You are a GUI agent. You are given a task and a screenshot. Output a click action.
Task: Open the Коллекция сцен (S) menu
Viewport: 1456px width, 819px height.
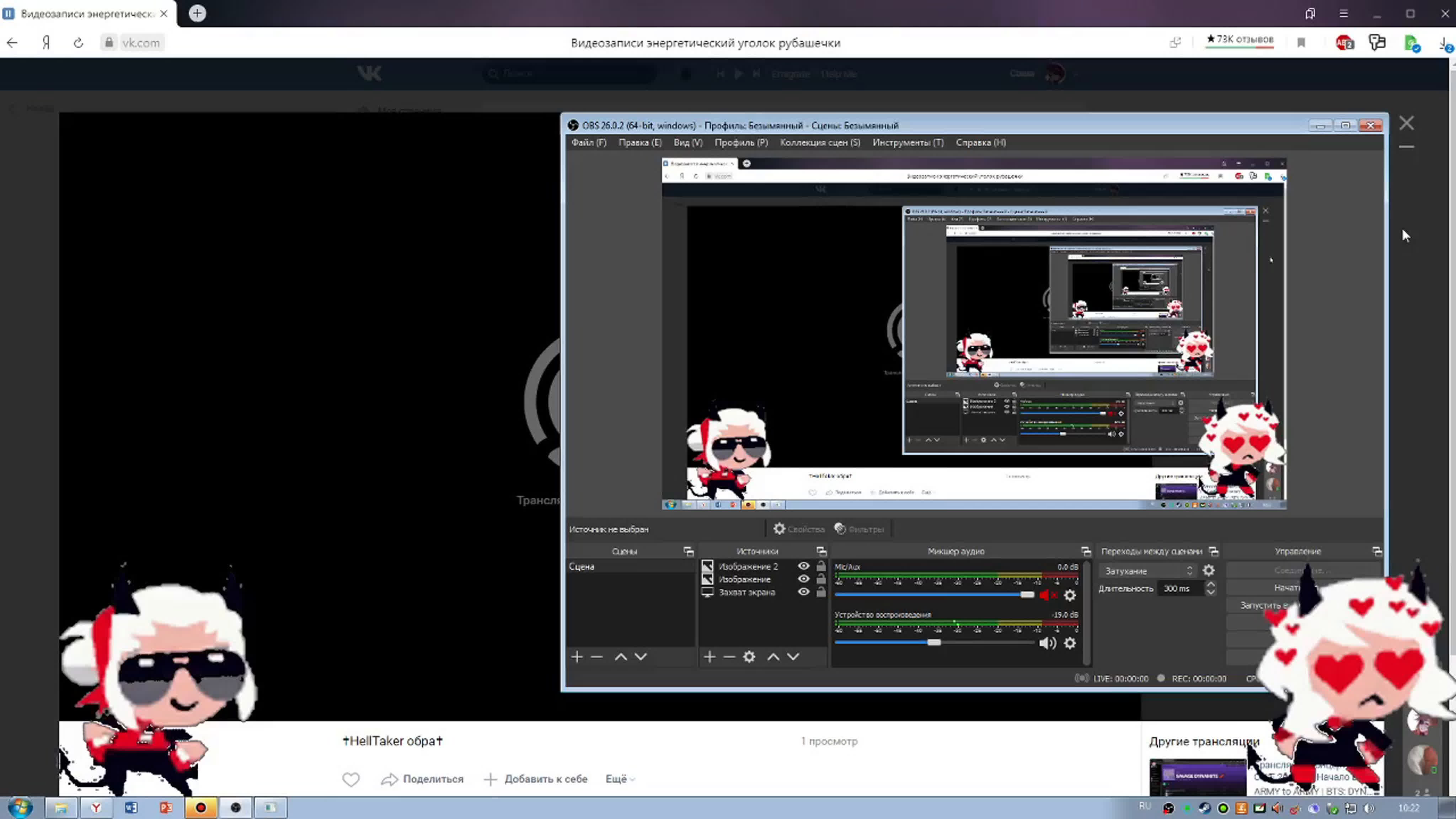[820, 143]
